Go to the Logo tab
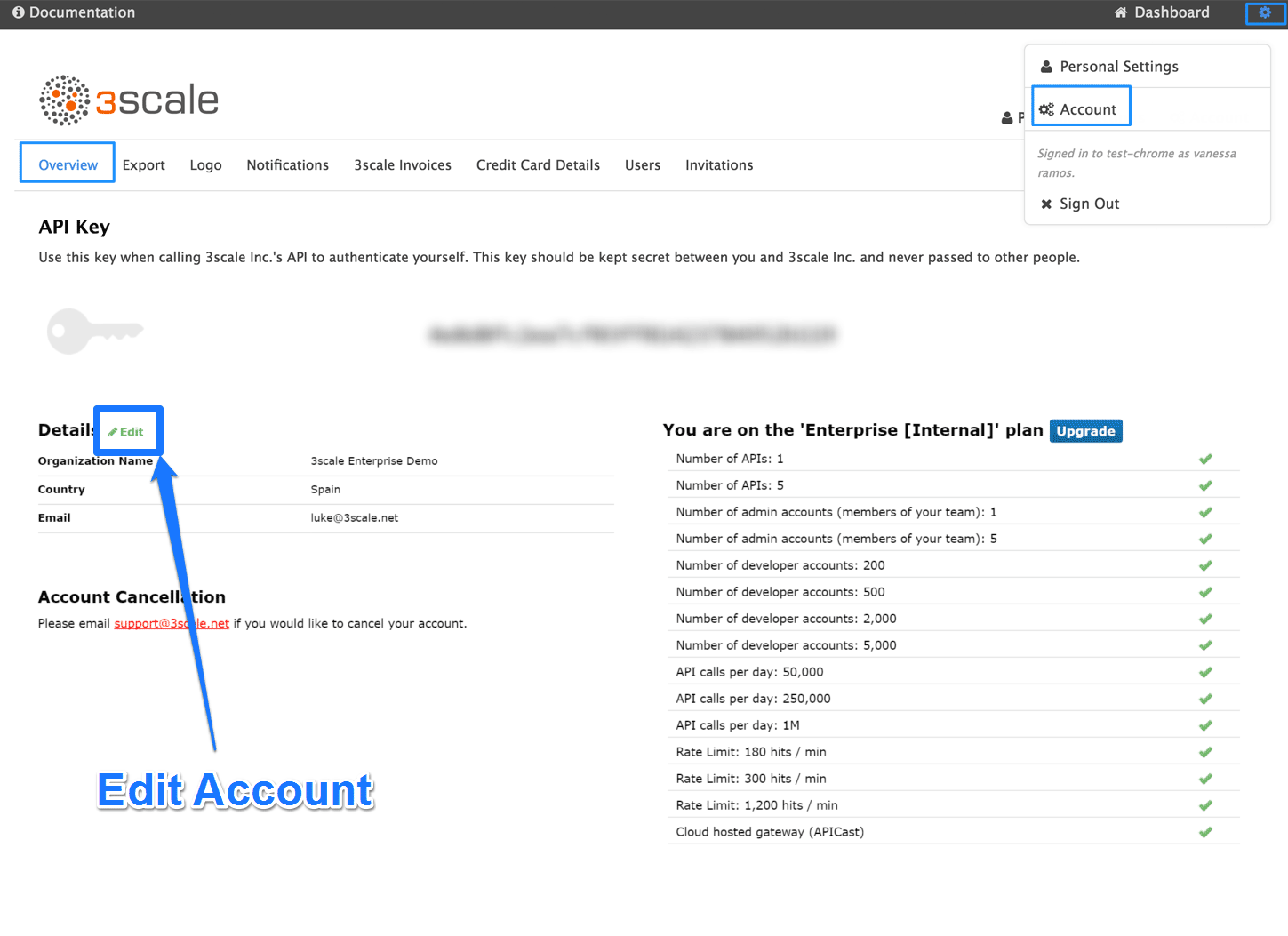1288x936 pixels. [x=205, y=165]
